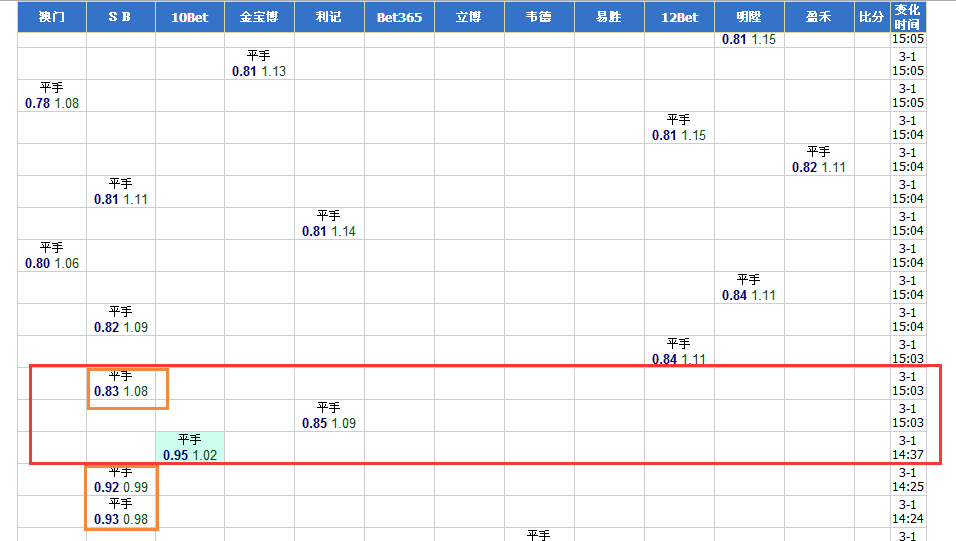Select the 盈禾 odds cell 0.82 1.11
Screen dimensions: 956x541
[819, 160]
